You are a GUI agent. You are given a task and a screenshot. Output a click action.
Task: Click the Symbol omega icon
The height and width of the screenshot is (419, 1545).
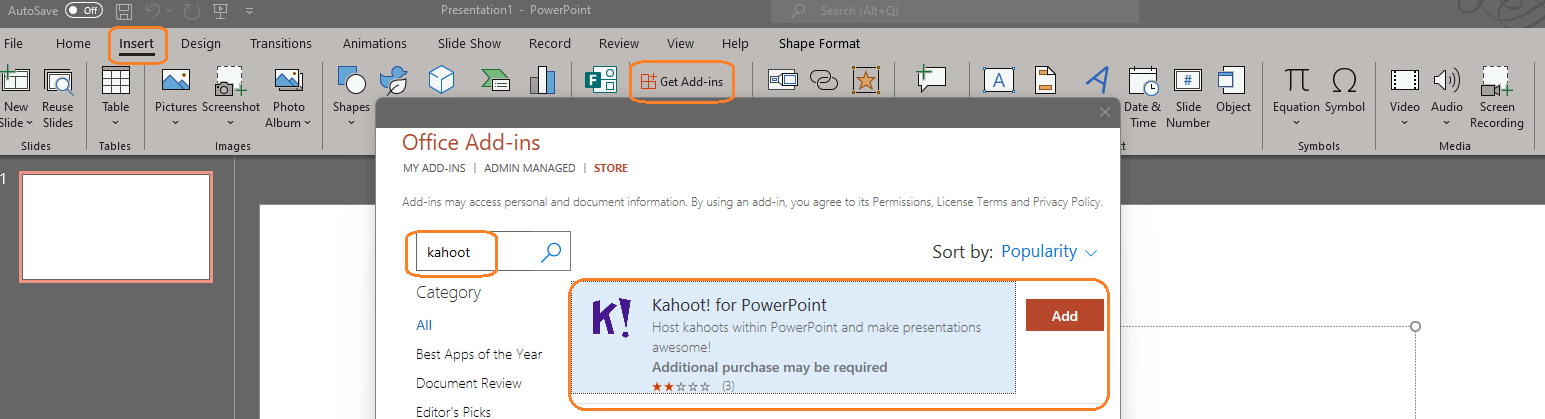1345,81
